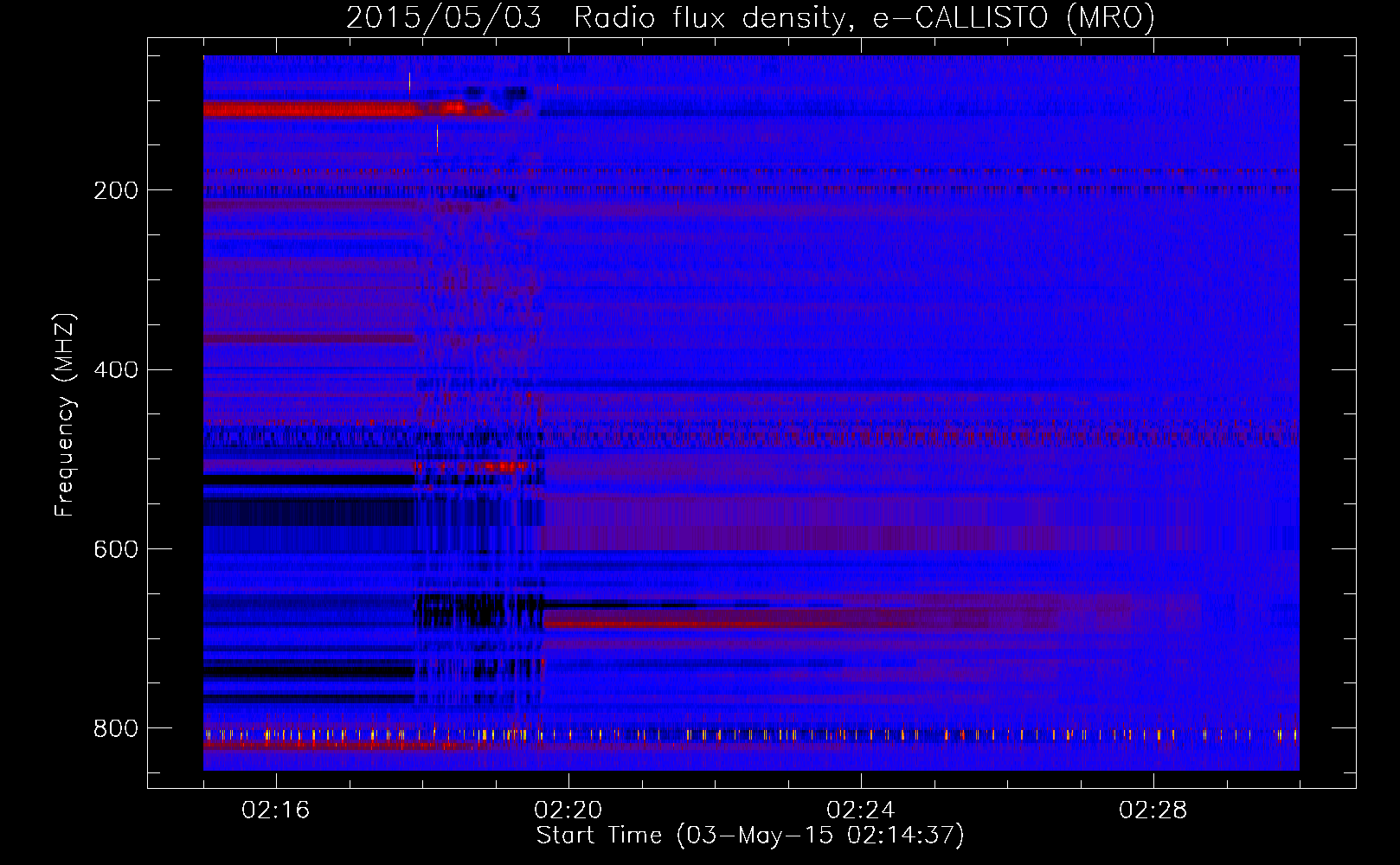Image resolution: width=1400 pixels, height=865 pixels.
Task: Click the 02:24 time tick label
Action: tap(861, 810)
